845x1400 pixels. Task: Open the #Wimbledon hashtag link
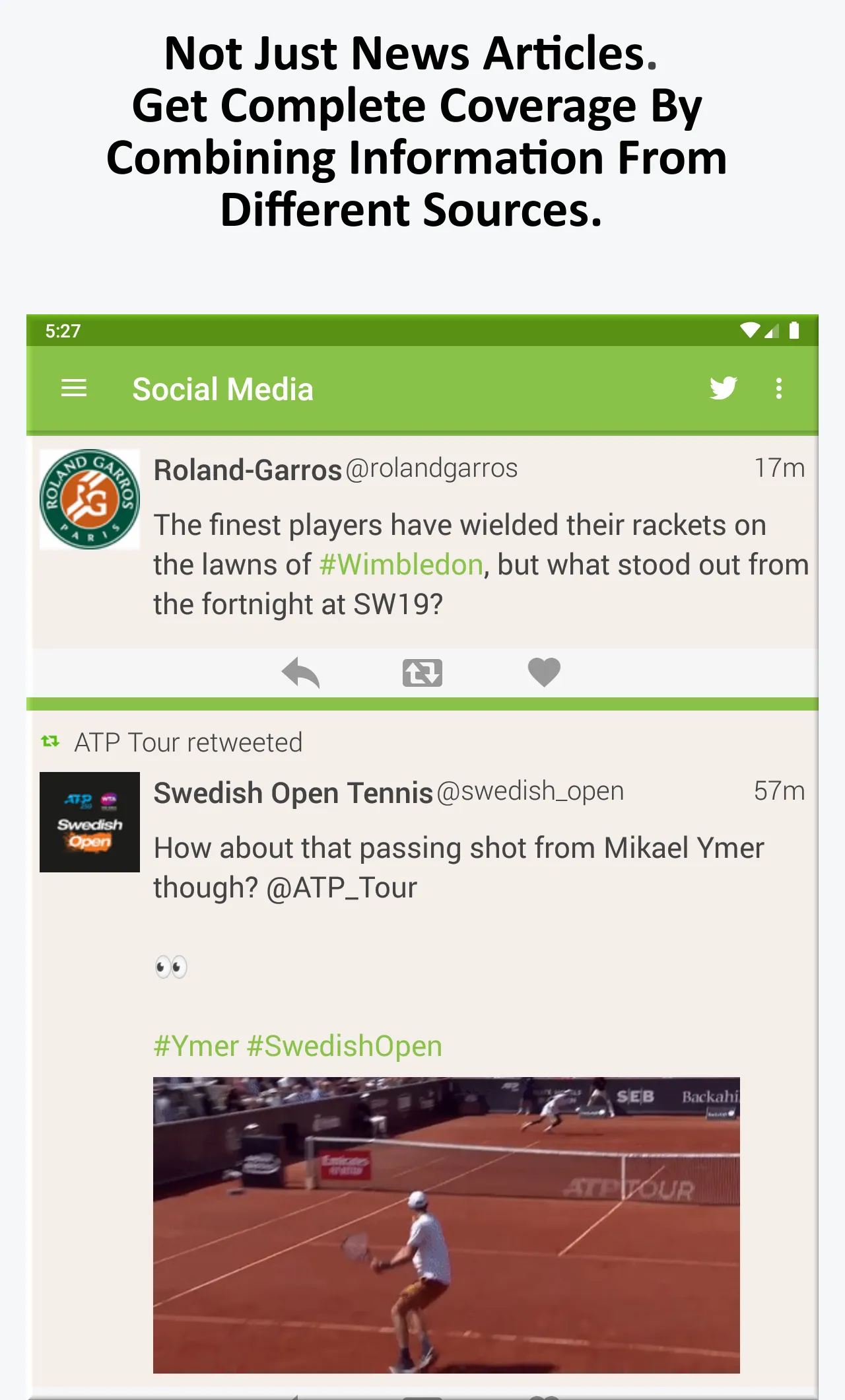pos(401,565)
